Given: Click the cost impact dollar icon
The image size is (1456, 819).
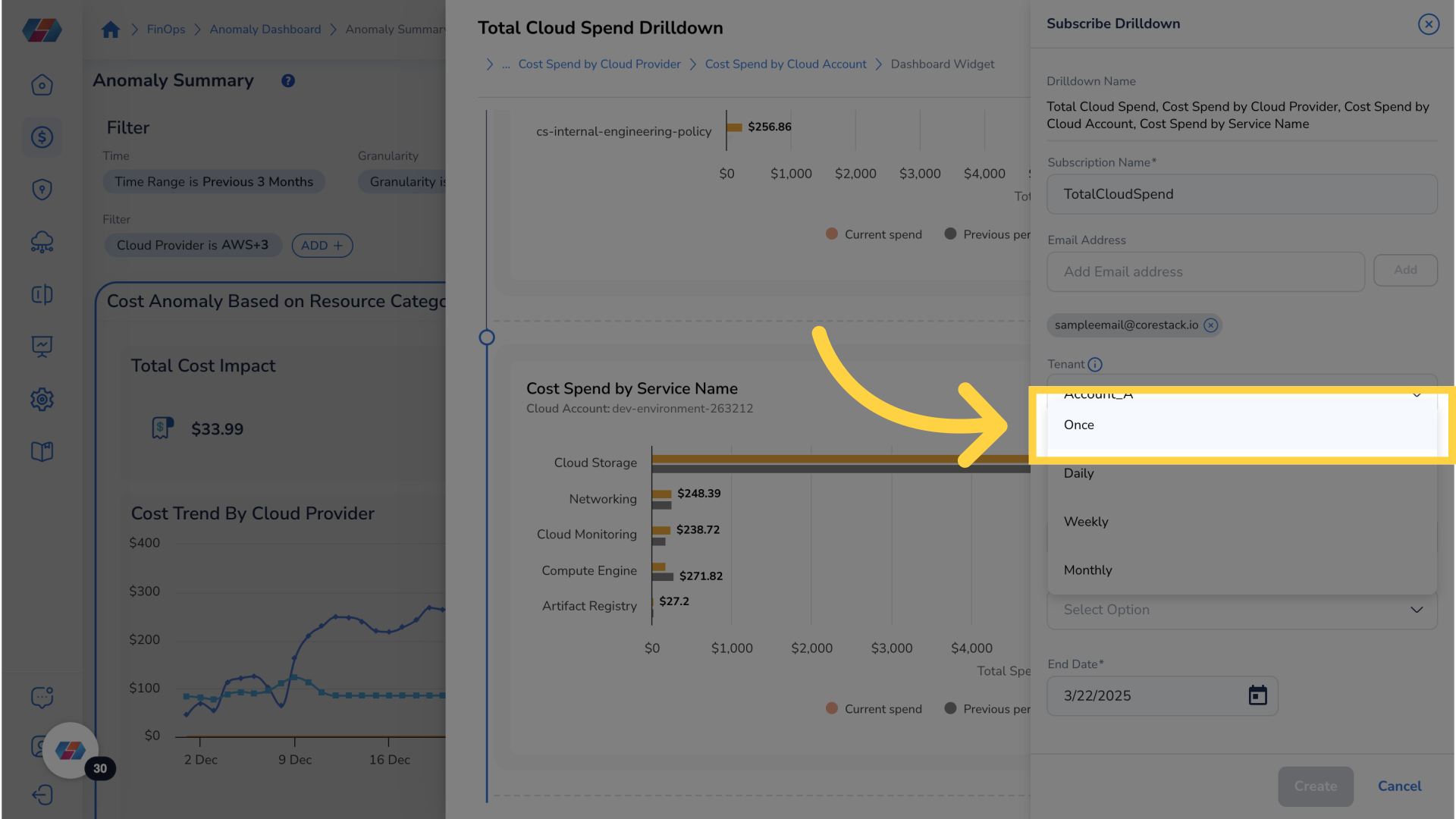Looking at the screenshot, I should [162, 428].
